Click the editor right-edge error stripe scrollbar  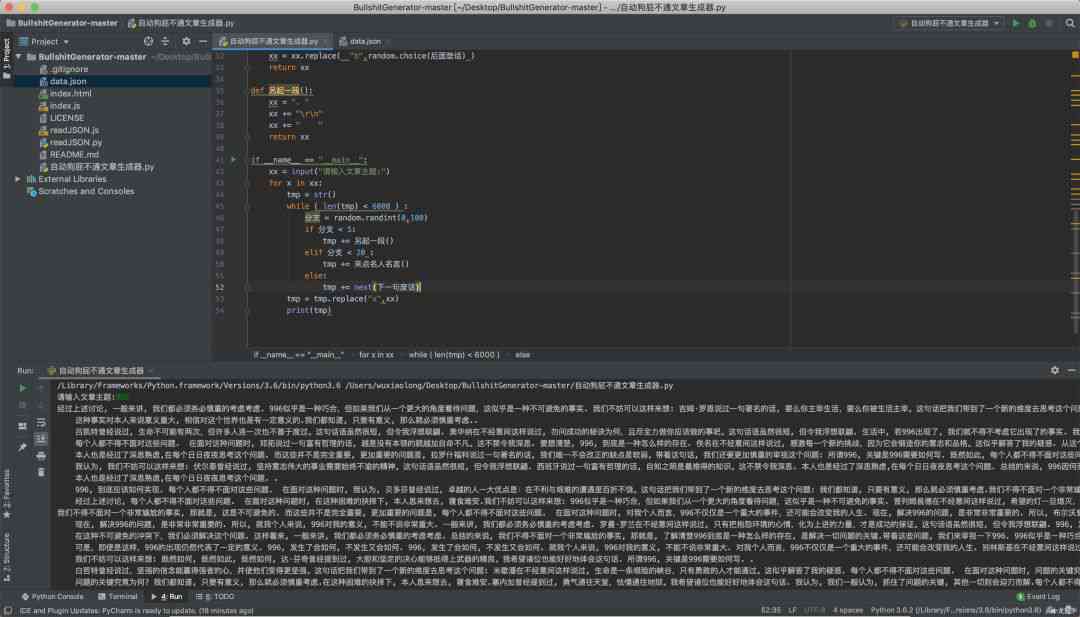(x=1075, y=200)
